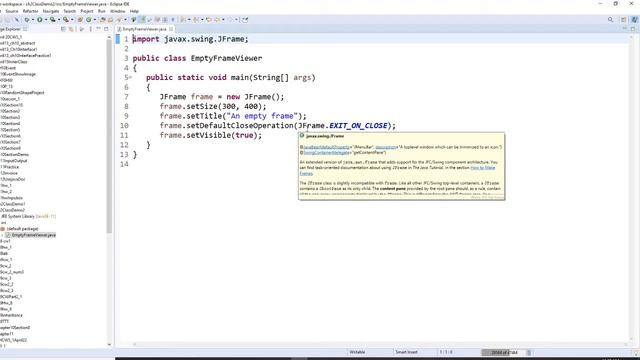The height and width of the screenshot is (360, 640).
Task: Maximize the editor area
Action: click(x=633, y=29)
